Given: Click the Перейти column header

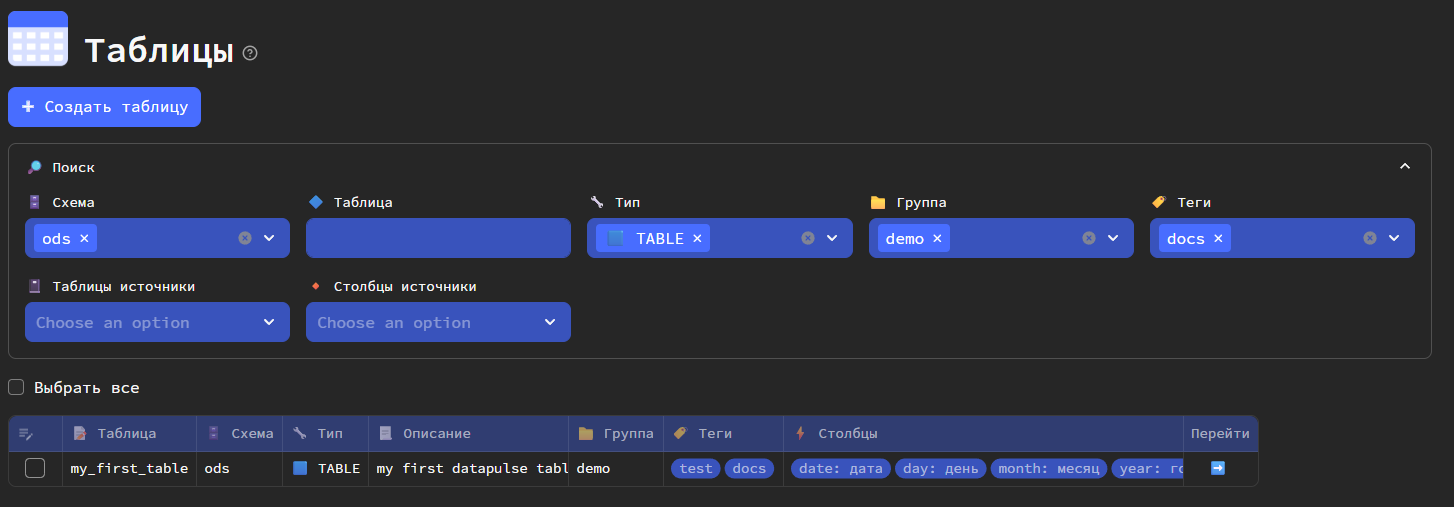Looking at the screenshot, I should [x=1220, y=433].
